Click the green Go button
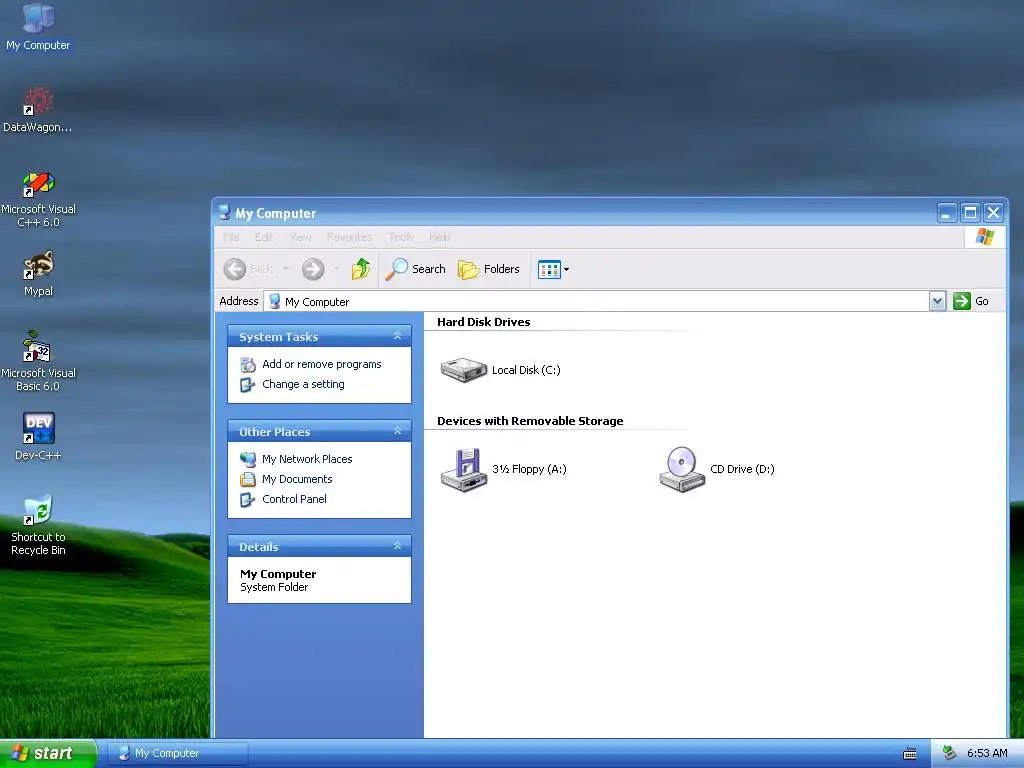 click(971, 301)
